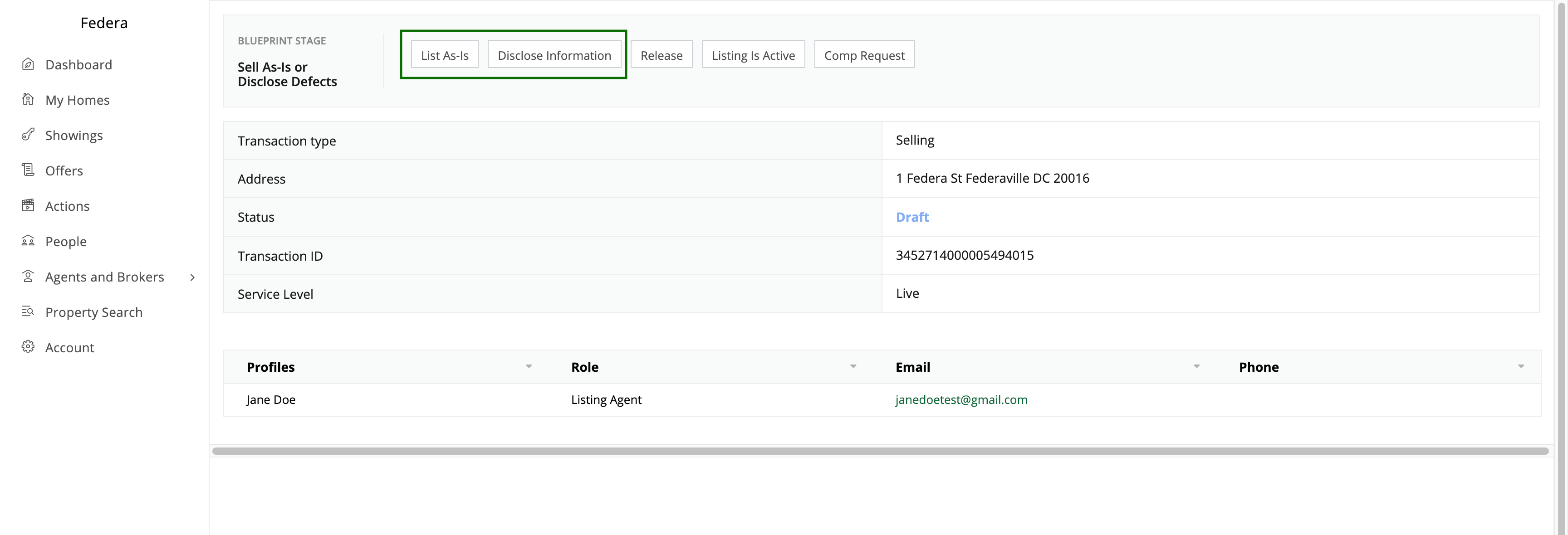1568x535 pixels.
Task: Open Actions menu label
Action: point(67,206)
